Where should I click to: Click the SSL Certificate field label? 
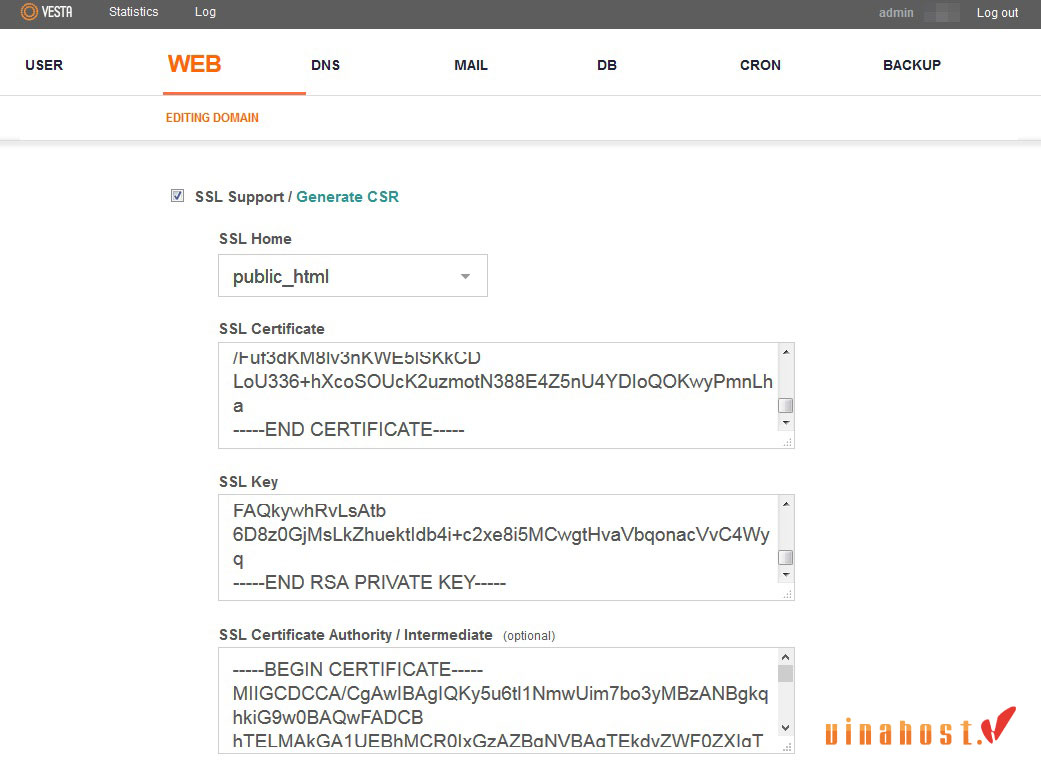(272, 329)
